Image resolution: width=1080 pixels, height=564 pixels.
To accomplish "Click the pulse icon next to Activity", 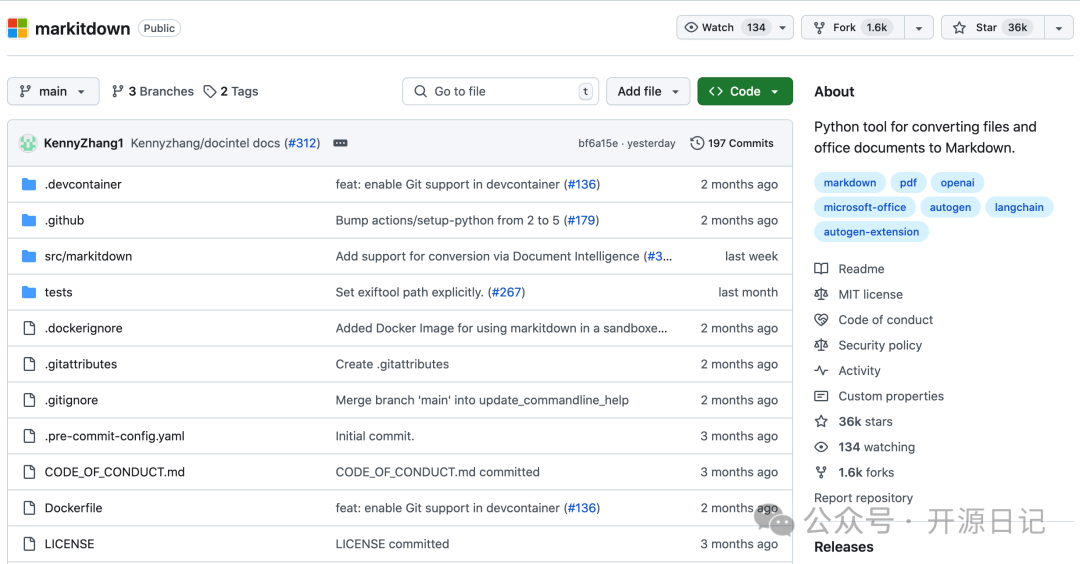I will 821,370.
